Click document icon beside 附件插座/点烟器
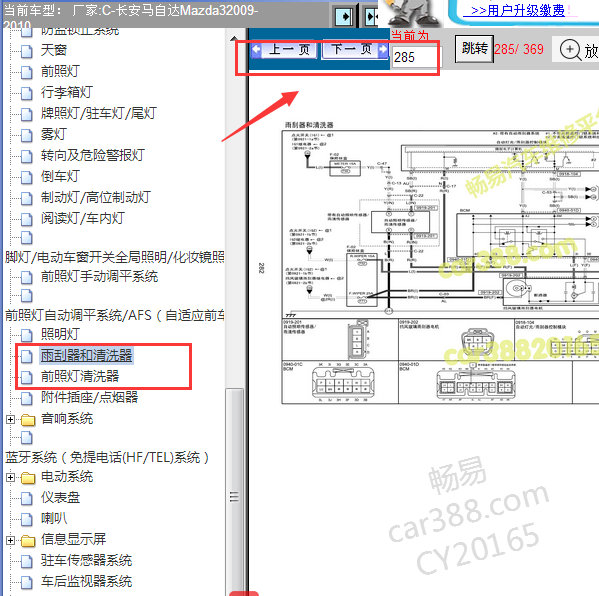The width and height of the screenshot is (599, 596). 27,398
